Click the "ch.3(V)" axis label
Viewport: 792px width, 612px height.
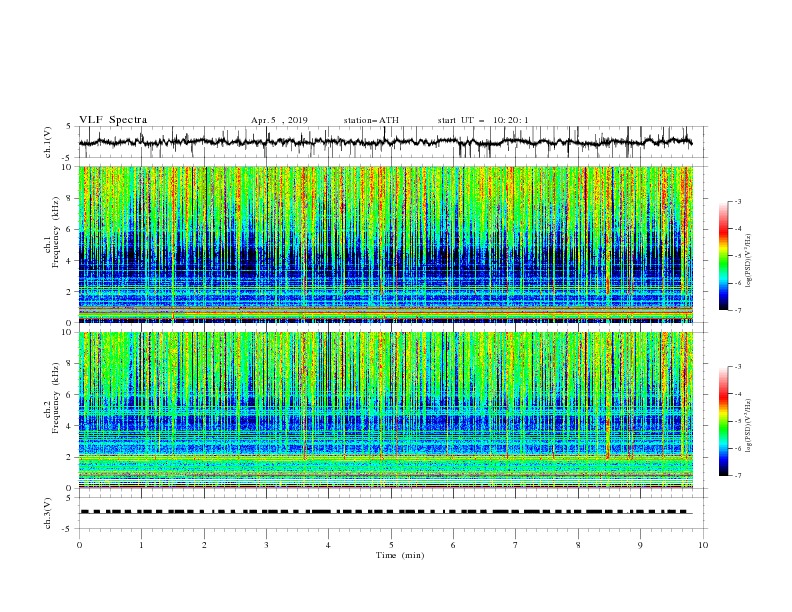coord(48,513)
